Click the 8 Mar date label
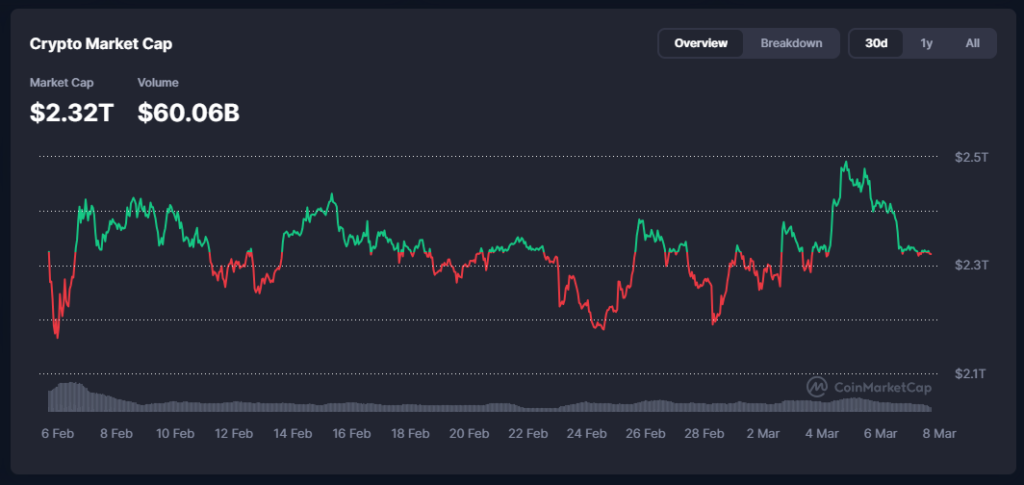 click(x=934, y=434)
